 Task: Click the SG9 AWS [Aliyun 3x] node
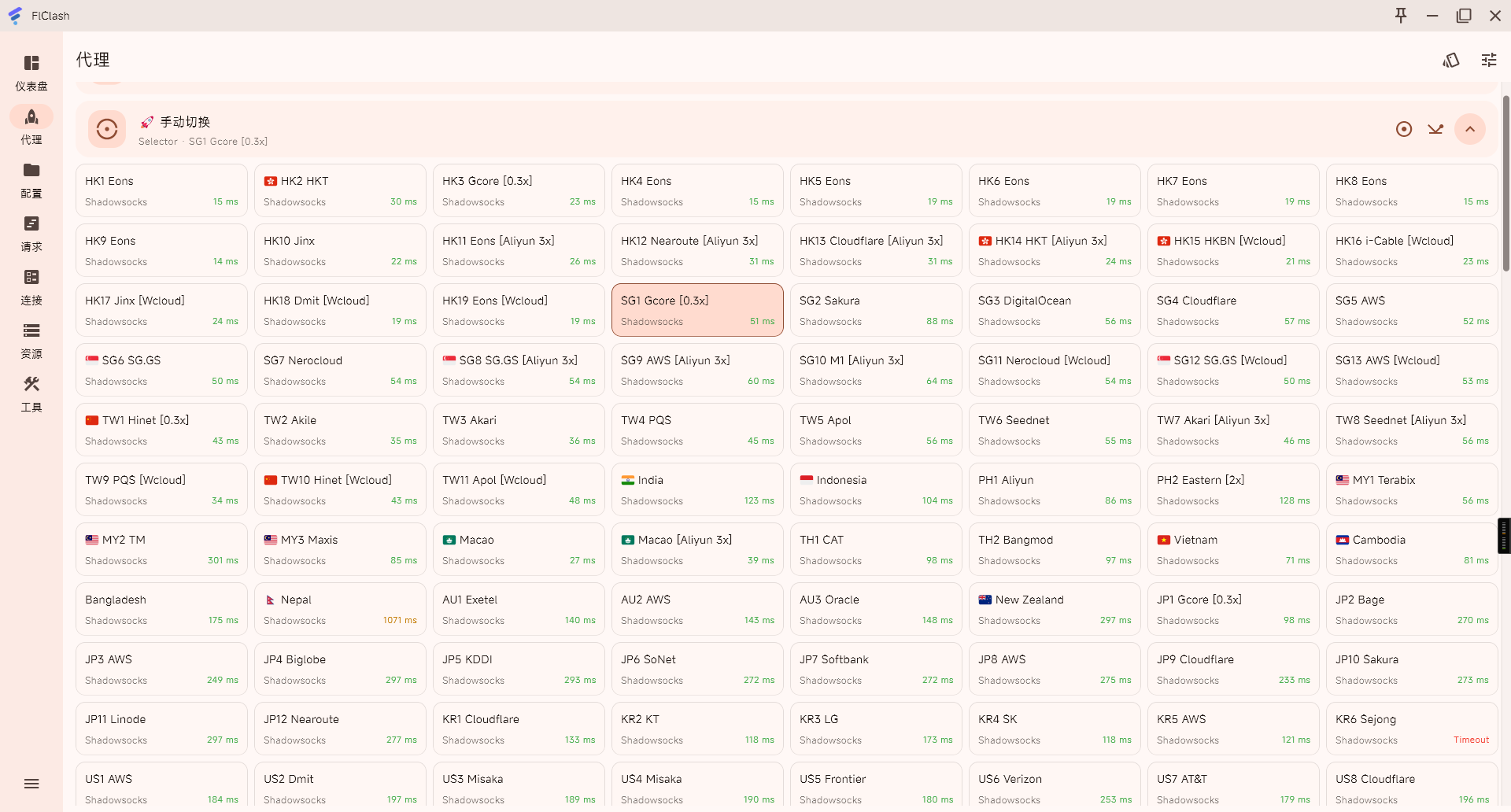point(697,370)
